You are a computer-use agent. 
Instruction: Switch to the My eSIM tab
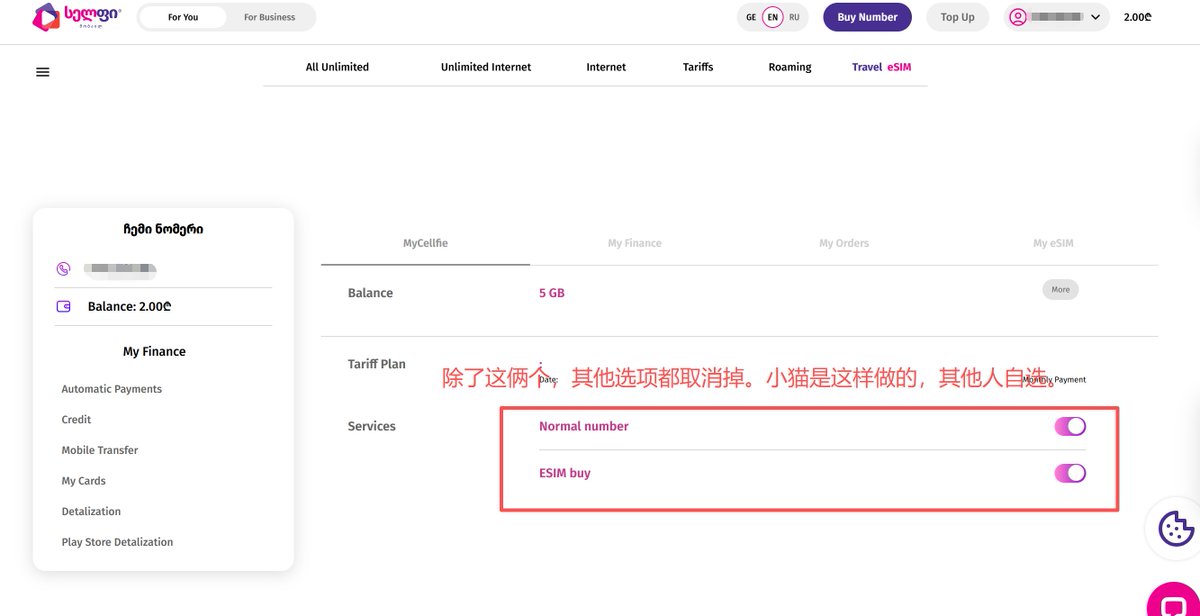(1053, 243)
